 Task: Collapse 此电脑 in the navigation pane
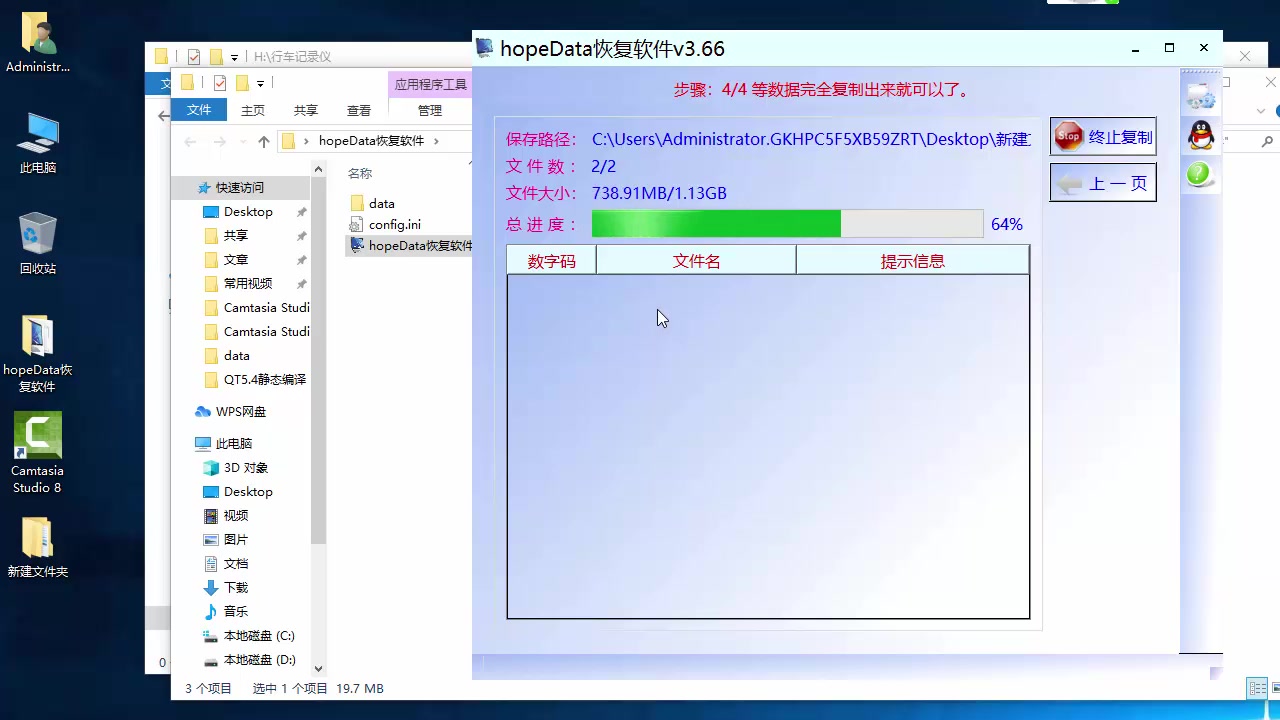(185, 443)
